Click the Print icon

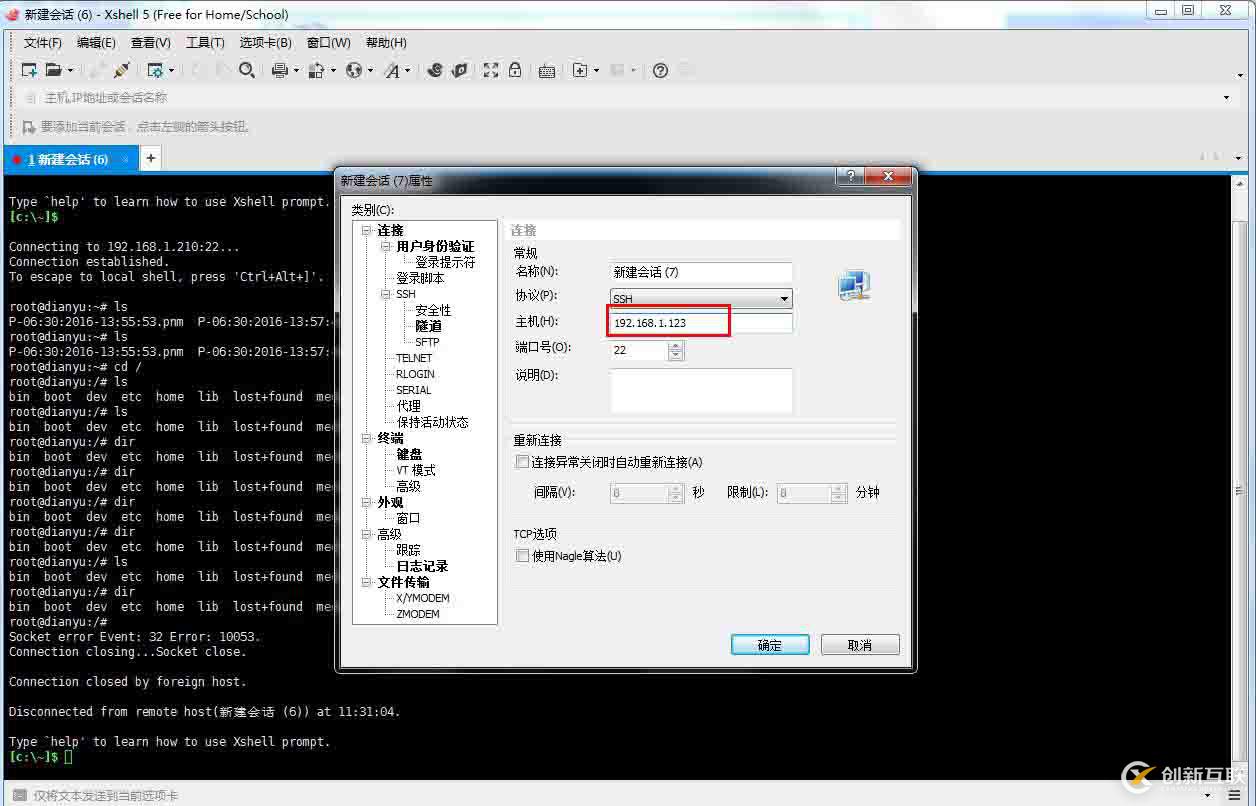(x=280, y=70)
